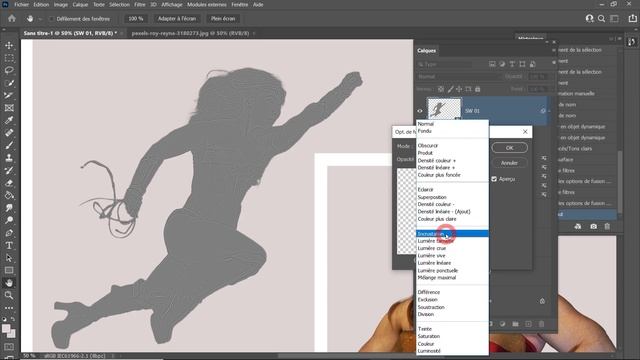This screenshot has height=360, width=640.
Task: Toggle Défilement des fenêtres checkbox
Action: coord(51,19)
